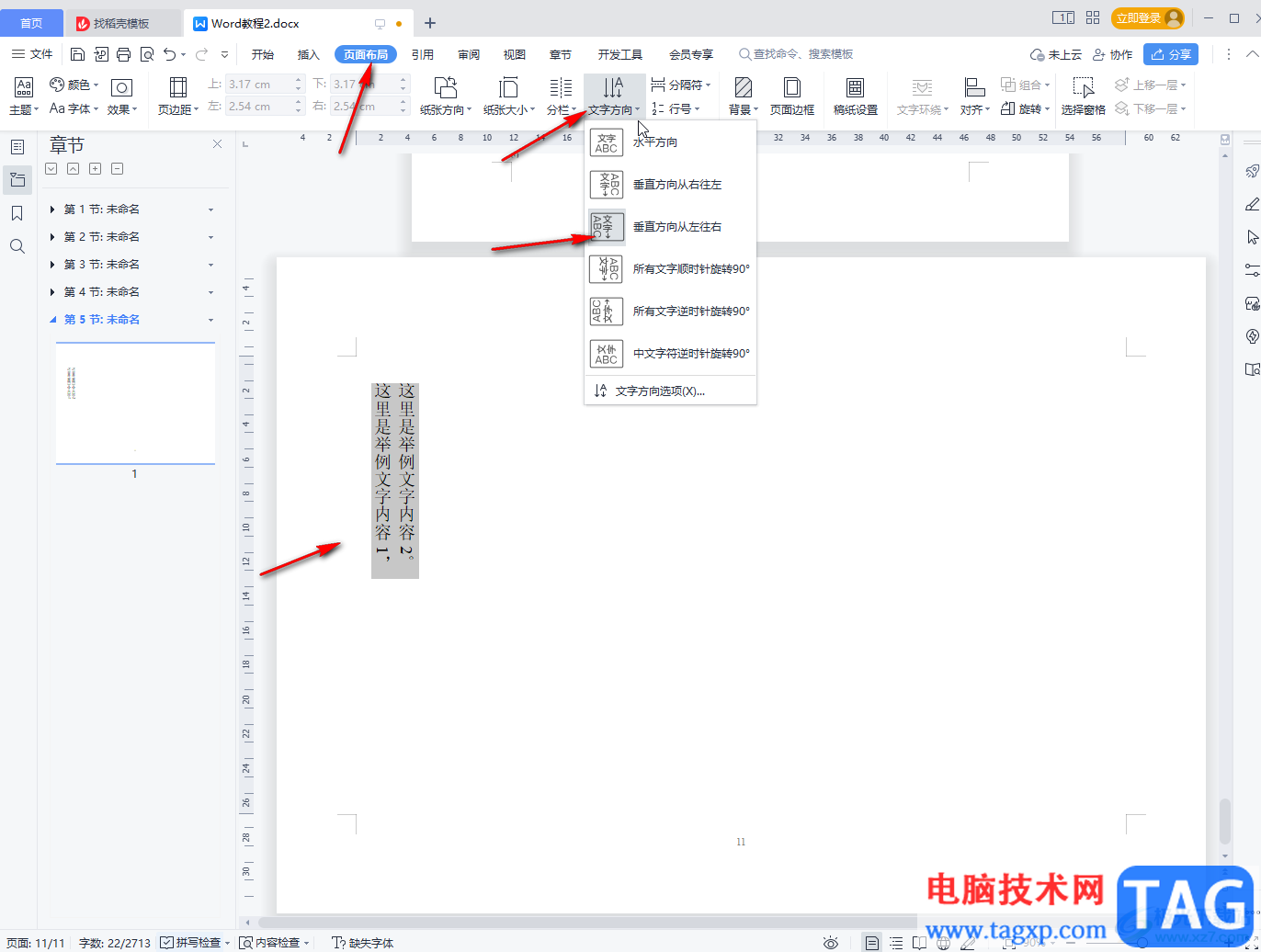Switch to the 引用 ribbon tab
This screenshot has height=952, width=1261.
(423, 54)
